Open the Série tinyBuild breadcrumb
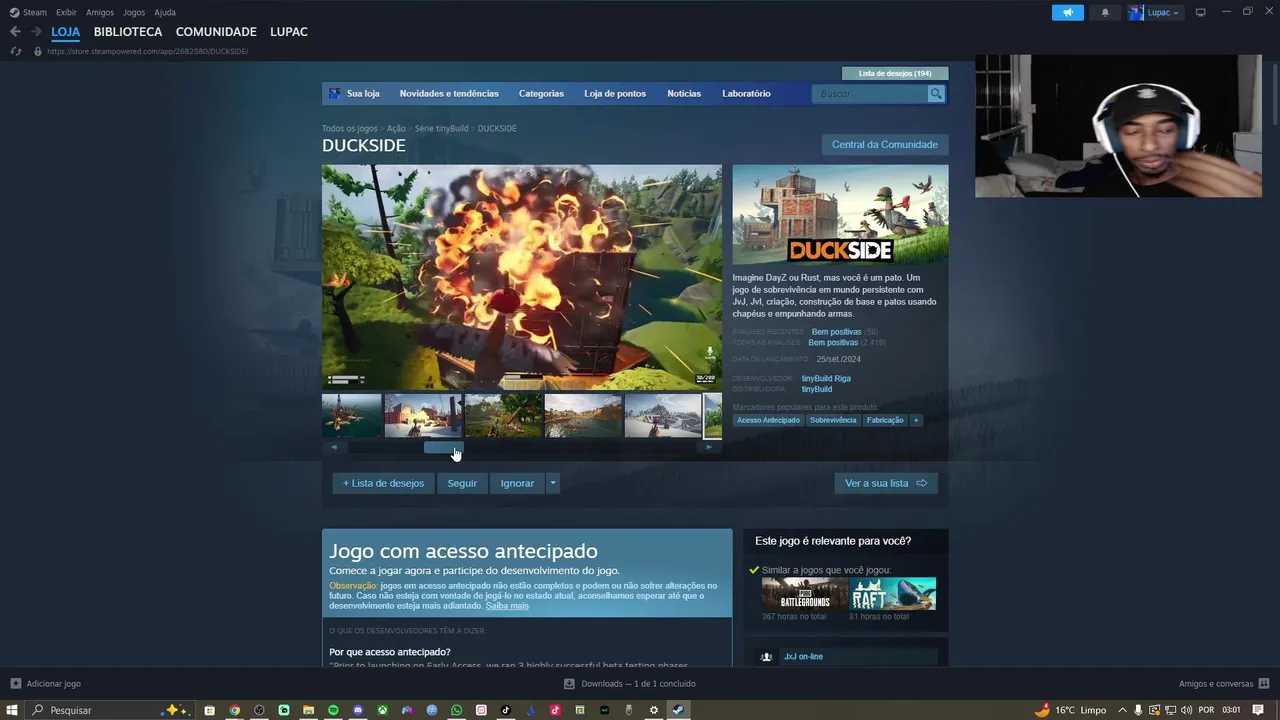This screenshot has height=720, width=1280. click(x=441, y=128)
